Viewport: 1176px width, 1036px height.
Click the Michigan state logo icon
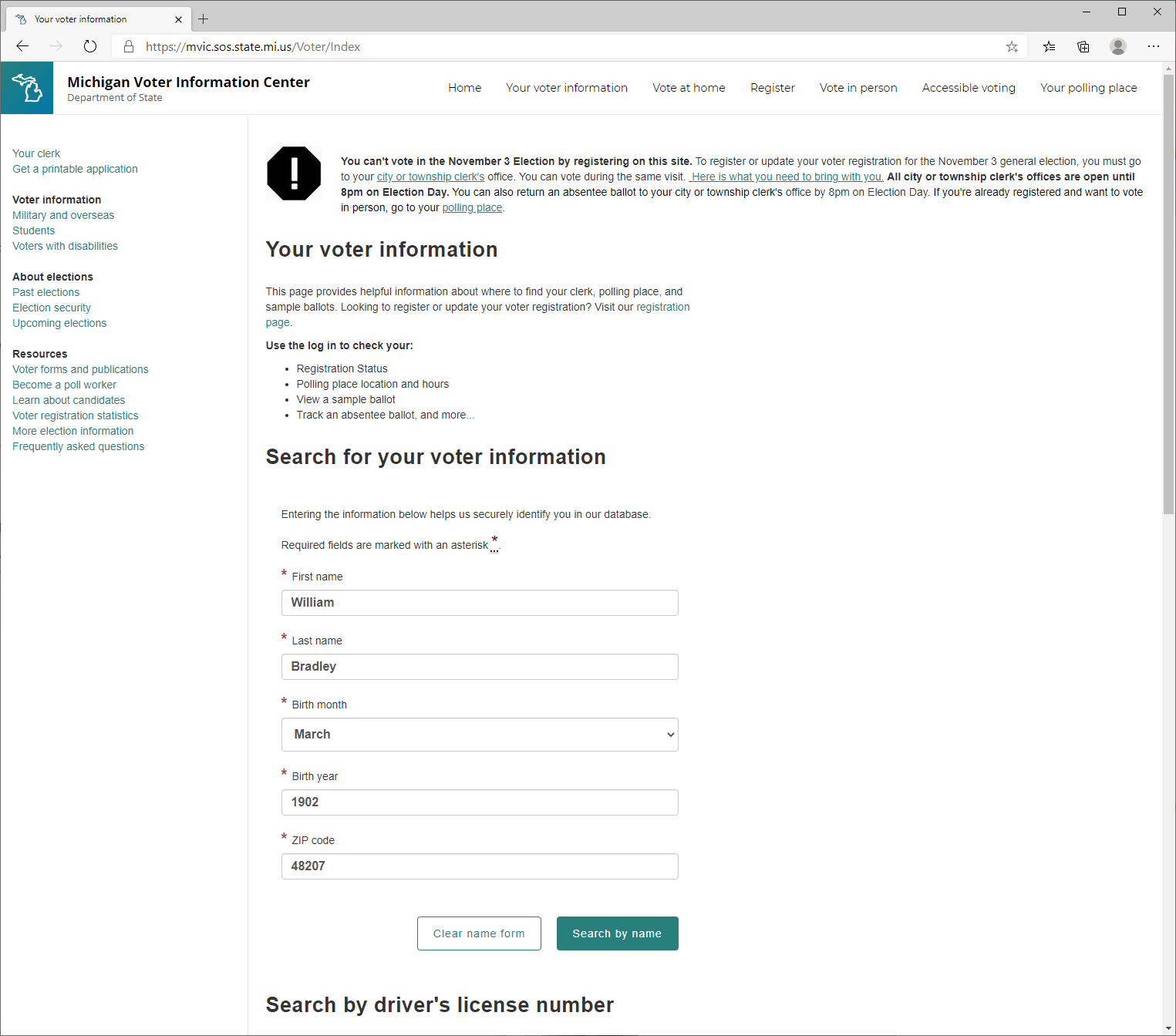click(27, 88)
